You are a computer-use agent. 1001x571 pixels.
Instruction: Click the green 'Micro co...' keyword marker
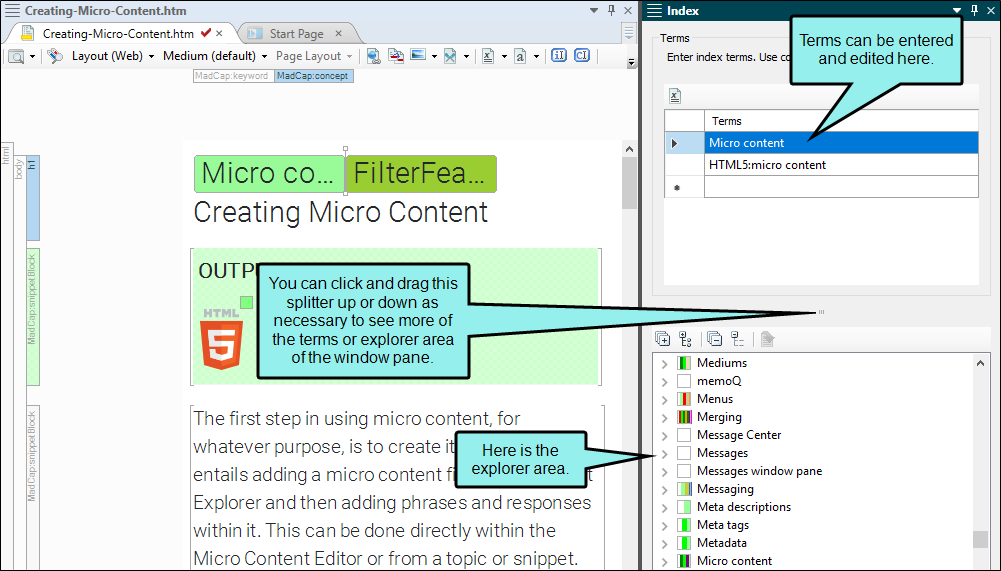point(269,174)
